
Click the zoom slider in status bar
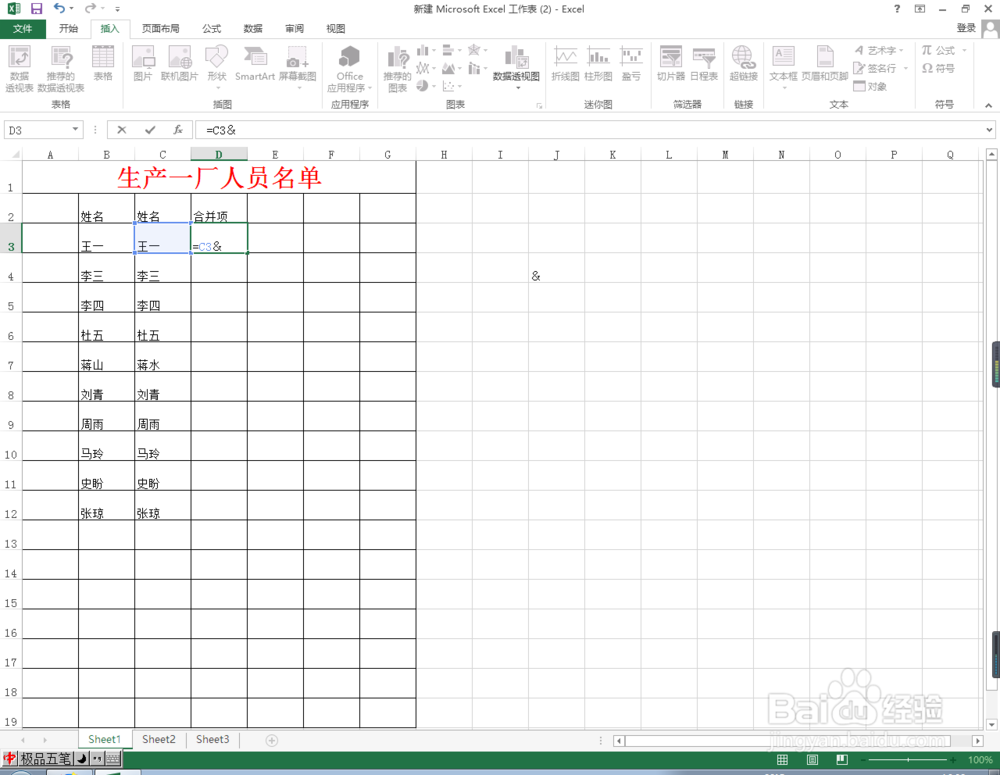click(x=908, y=760)
